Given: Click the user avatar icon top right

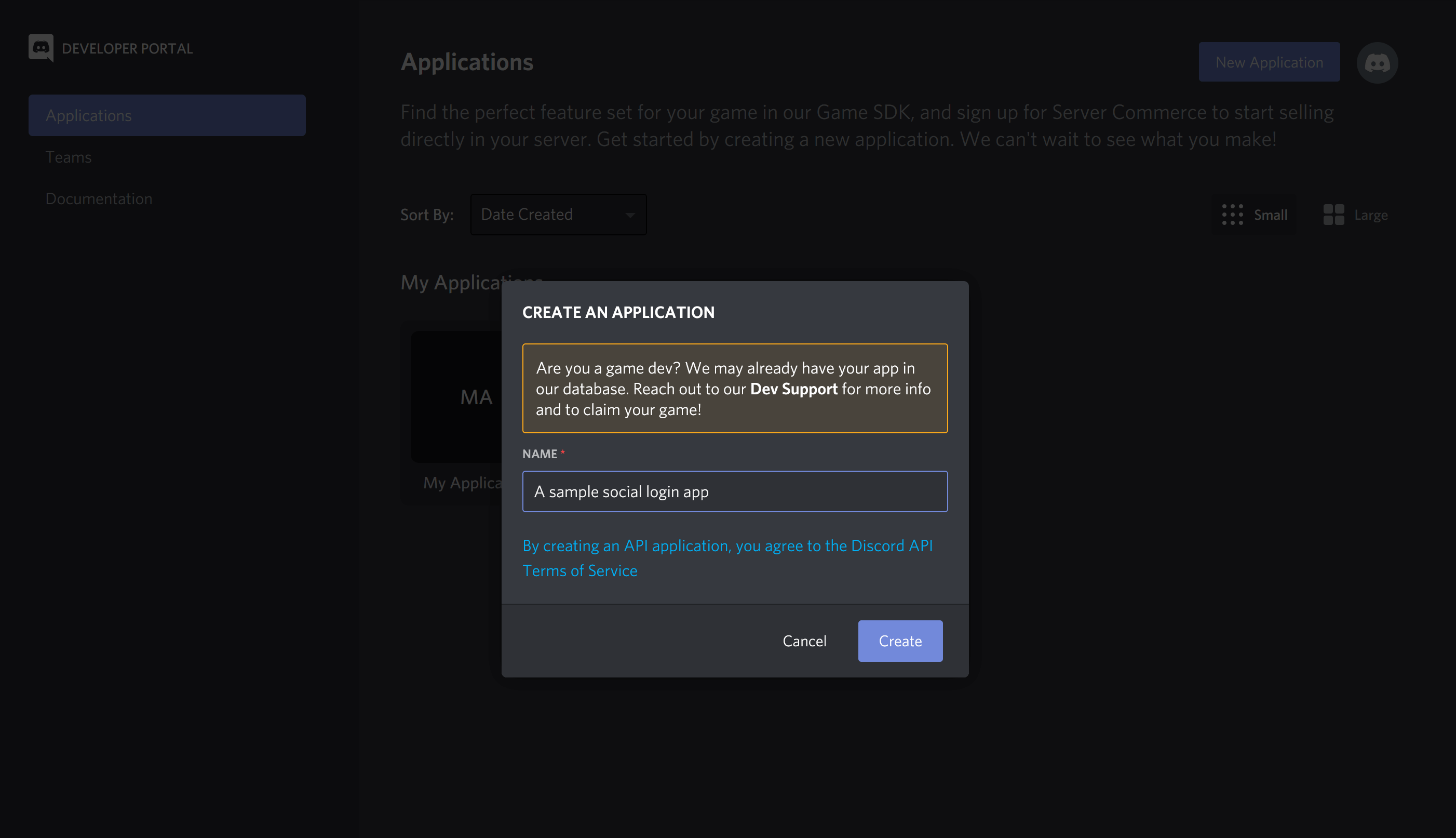Looking at the screenshot, I should click(x=1379, y=62).
